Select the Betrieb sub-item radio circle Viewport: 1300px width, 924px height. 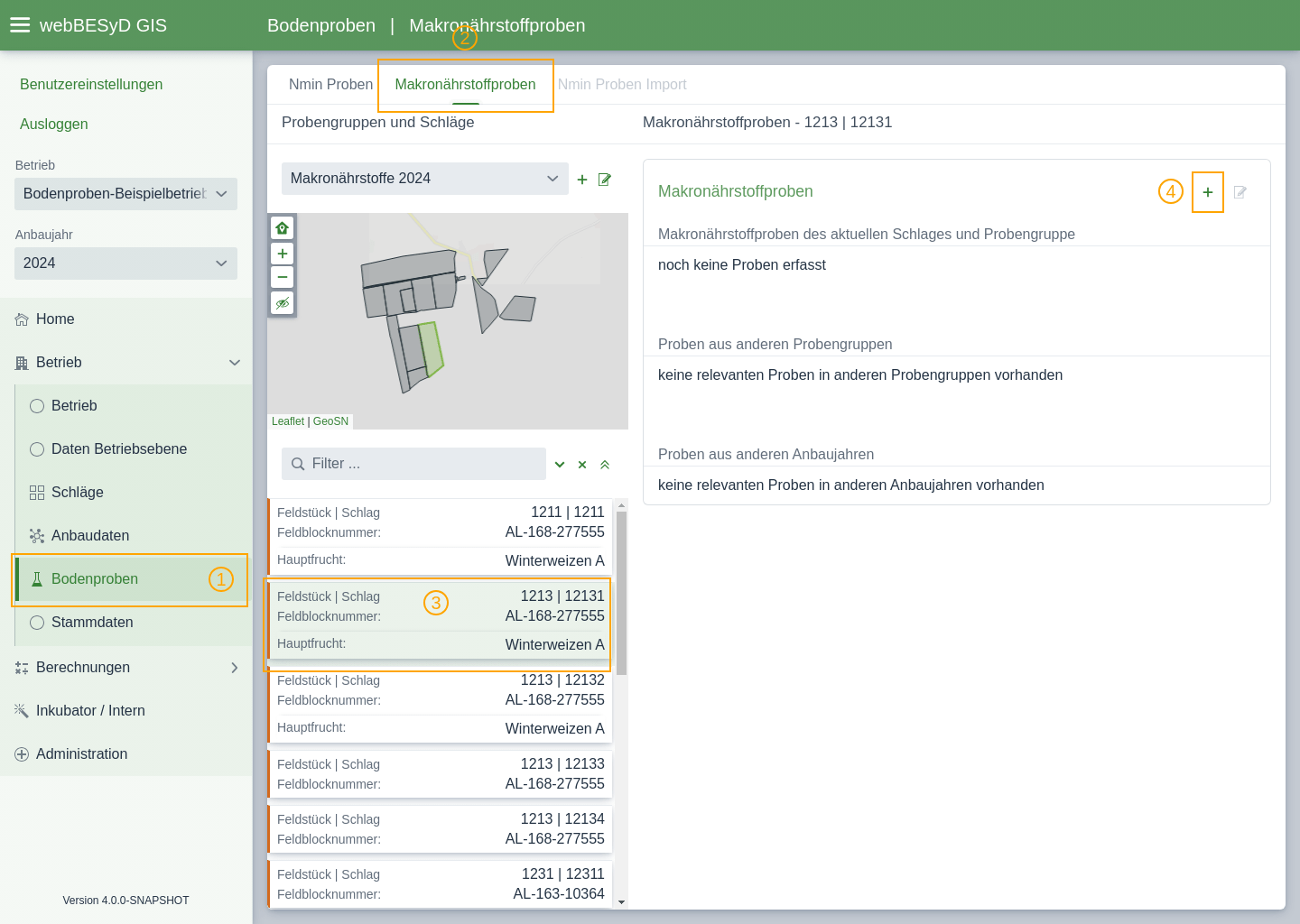37,406
